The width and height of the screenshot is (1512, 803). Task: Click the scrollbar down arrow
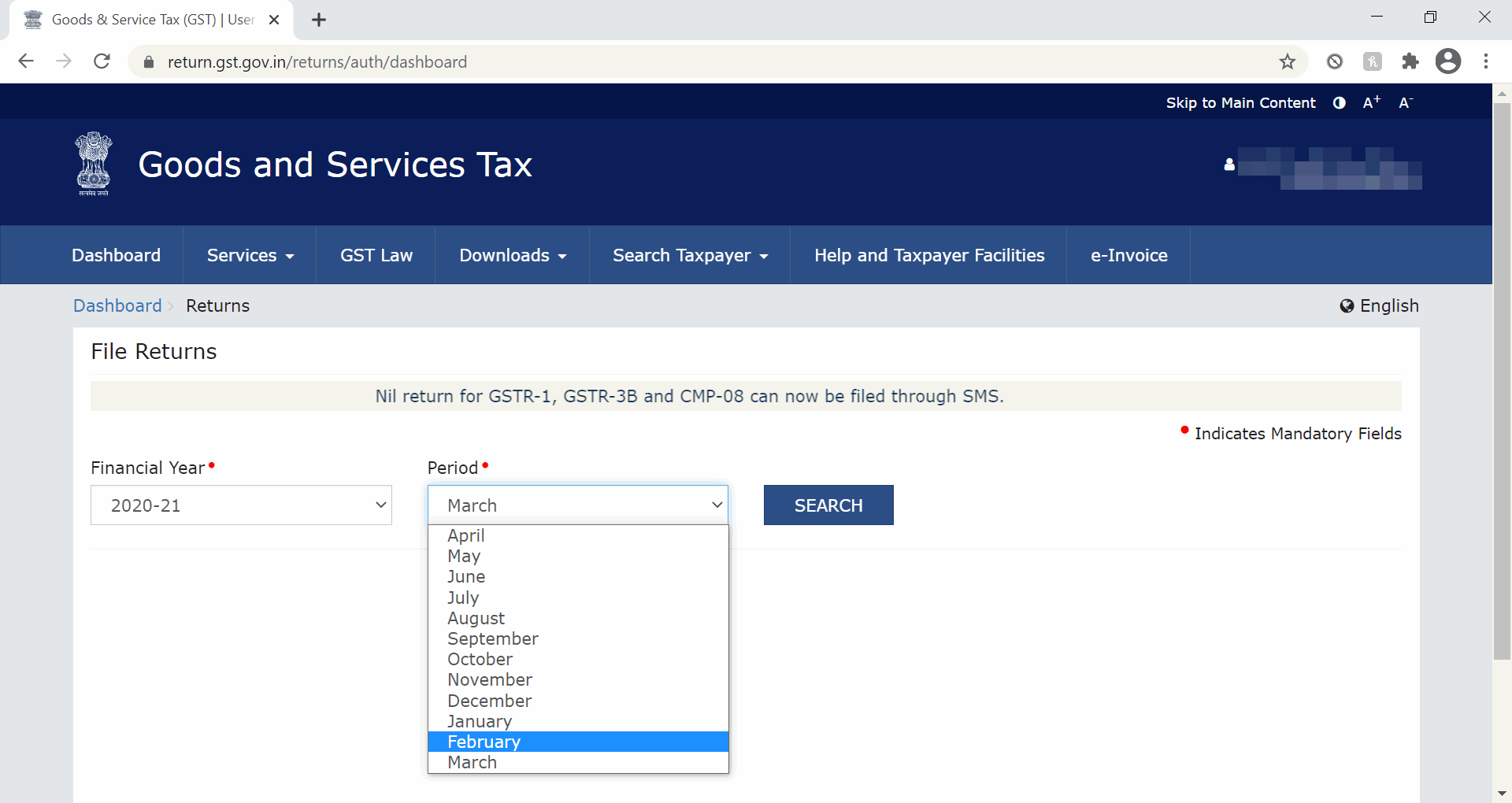click(1502, 794)
